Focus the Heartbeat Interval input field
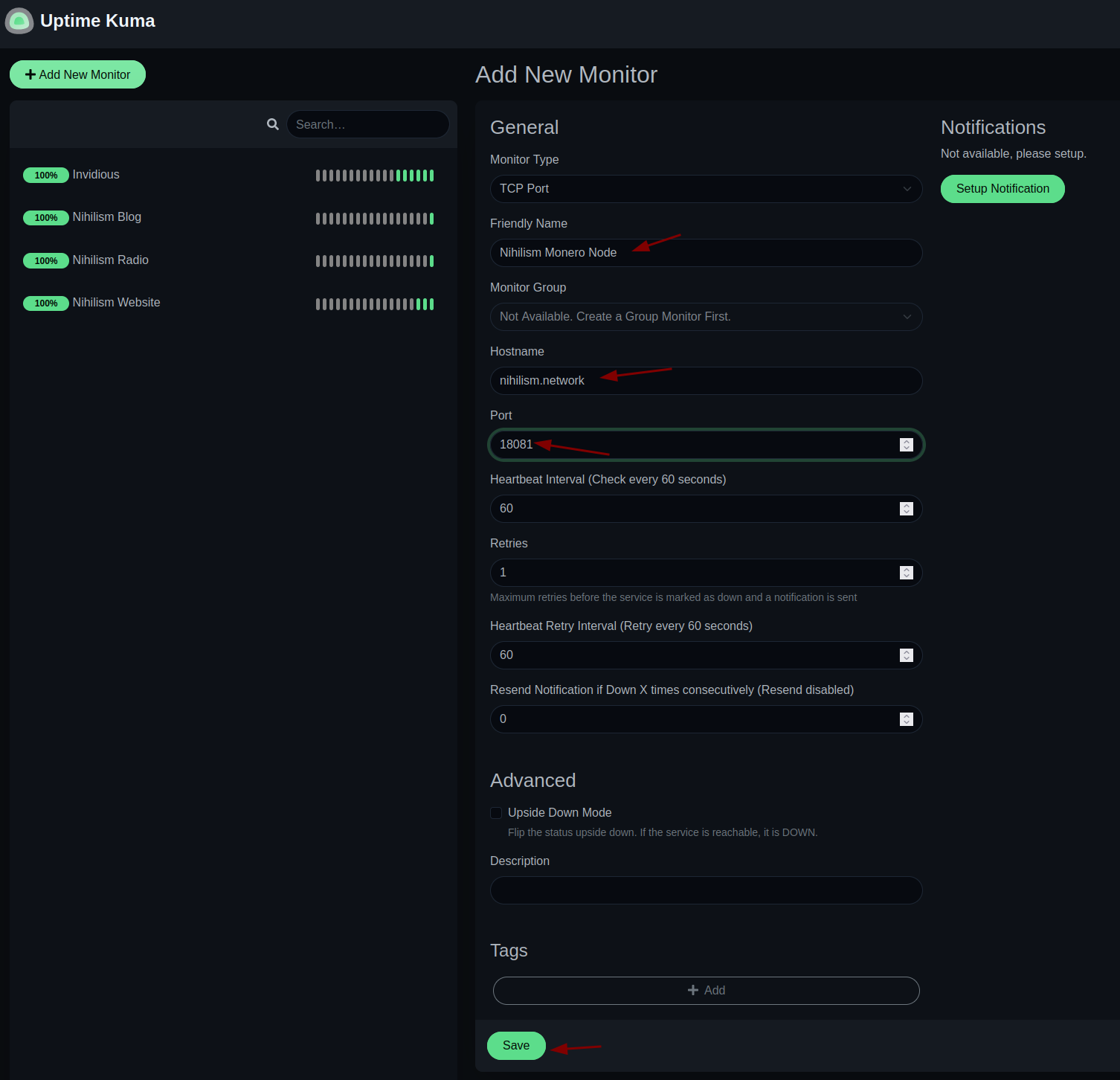Viewport: 1120px width, 1080px height. click(706, 509)
